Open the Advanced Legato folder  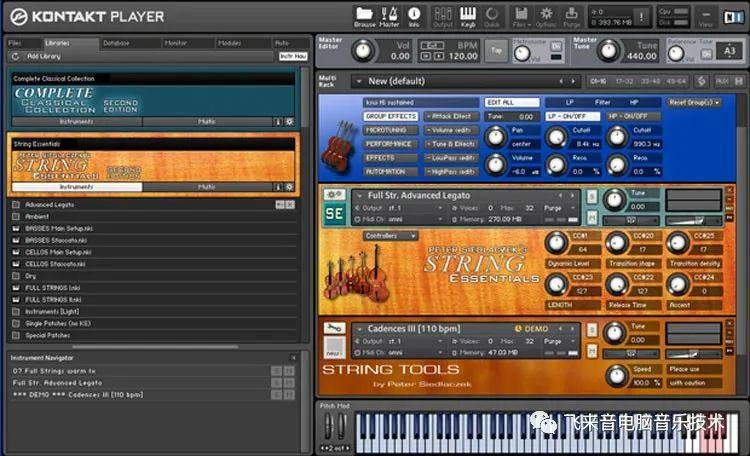(x=49, y=204)
